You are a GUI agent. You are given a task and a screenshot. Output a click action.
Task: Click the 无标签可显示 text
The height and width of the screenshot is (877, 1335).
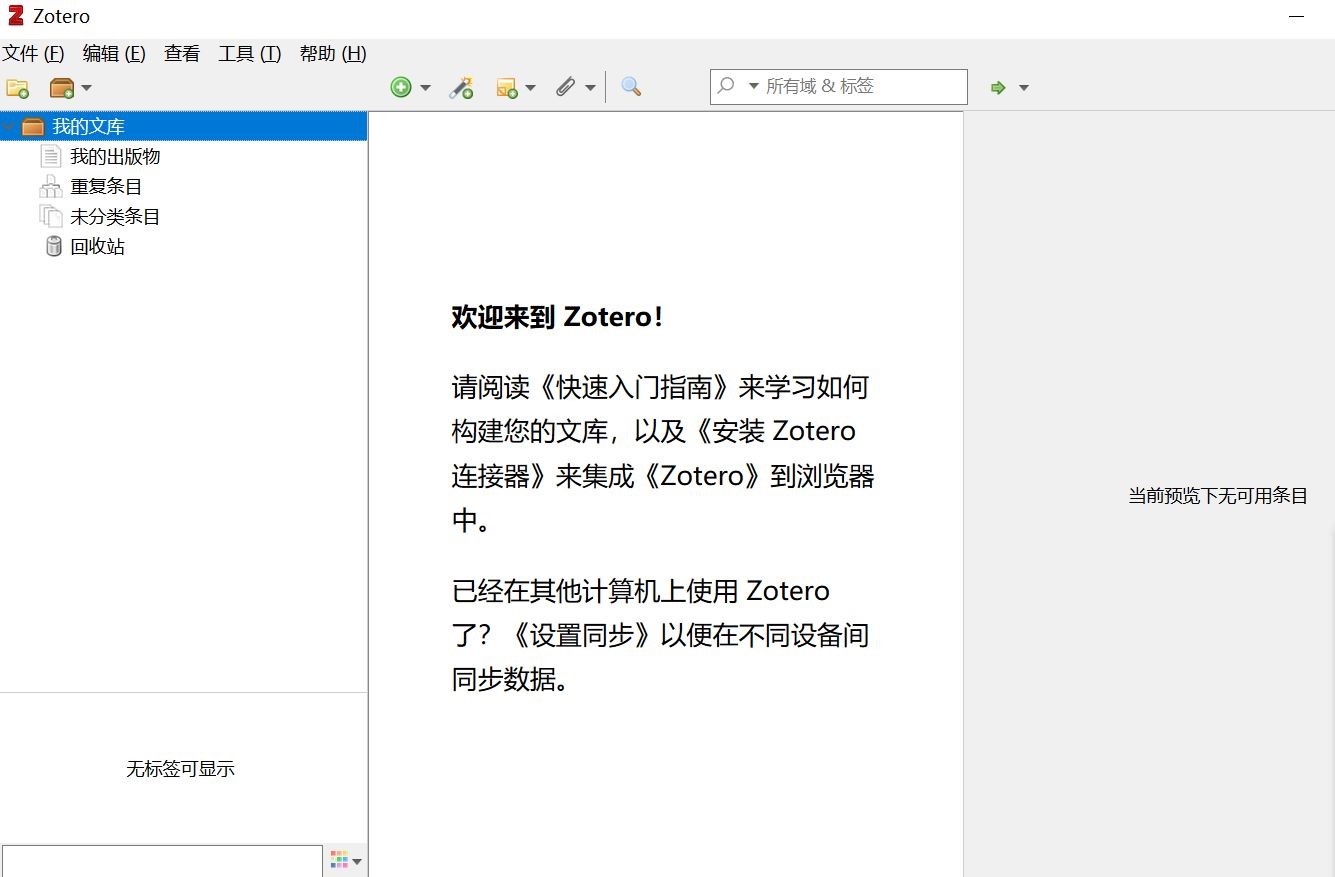pos(180,769)
